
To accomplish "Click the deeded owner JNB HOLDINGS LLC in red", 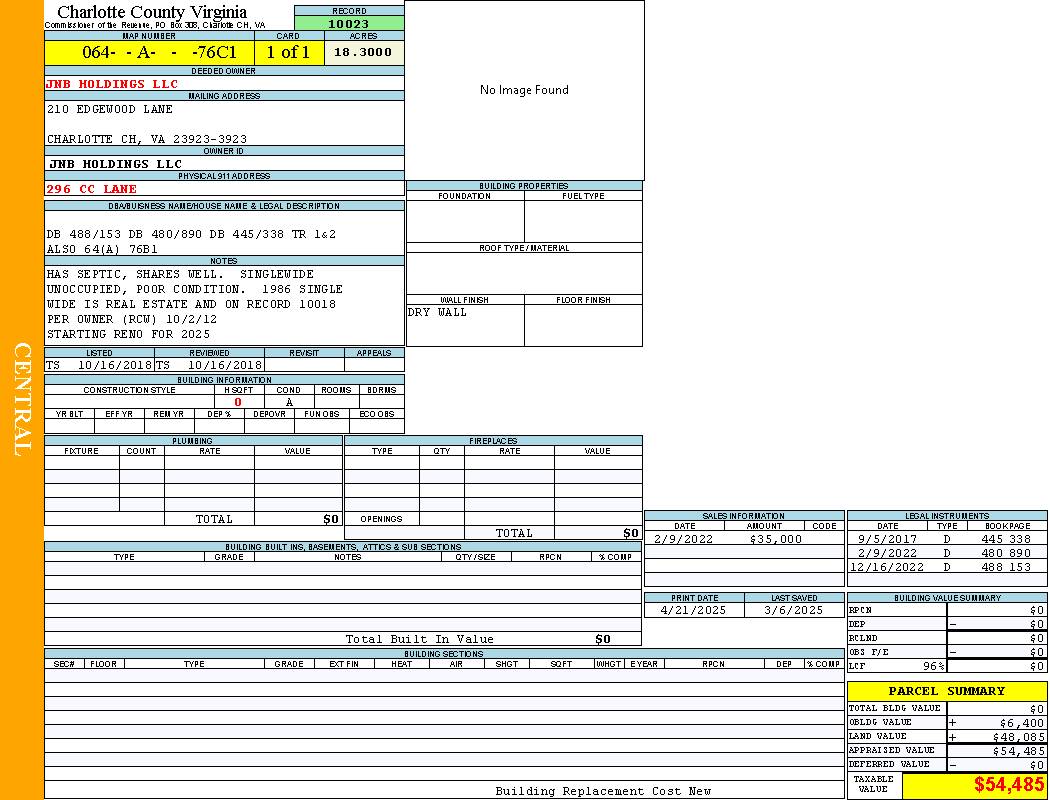I will click(112, 84).
